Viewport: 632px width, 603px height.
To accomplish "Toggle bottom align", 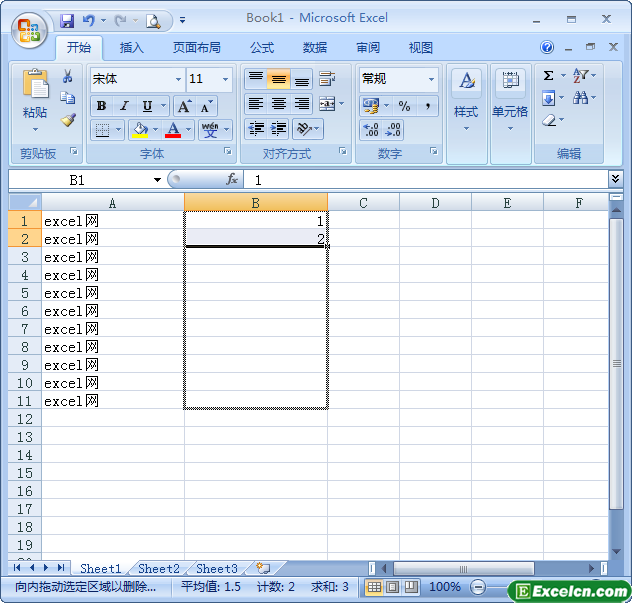I will pos(301,79).
